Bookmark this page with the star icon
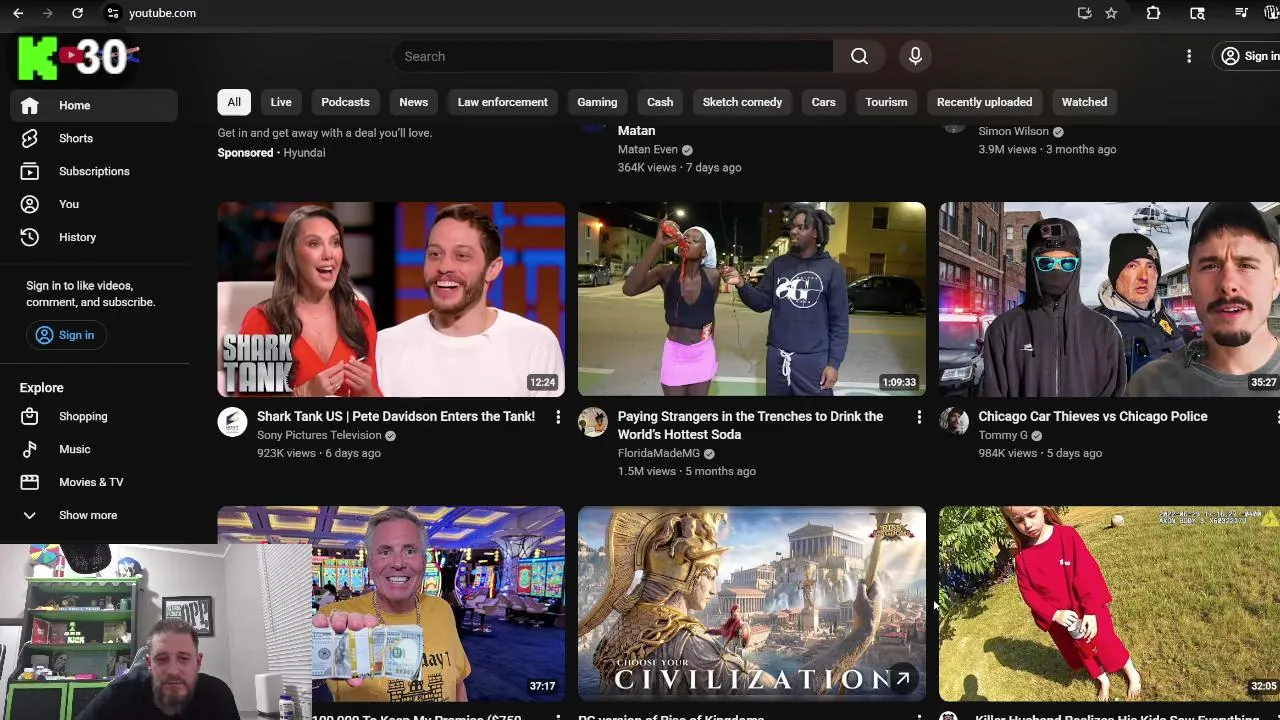The image size is (1280, 720). click(1111, 13)
